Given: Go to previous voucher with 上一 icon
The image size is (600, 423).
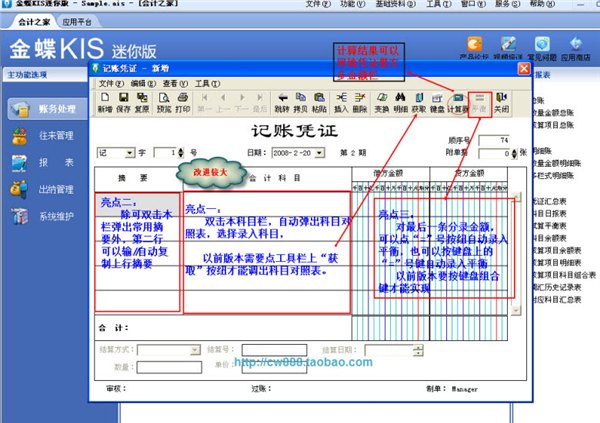Looking at the screenshot, I should (x=223, y=103).
